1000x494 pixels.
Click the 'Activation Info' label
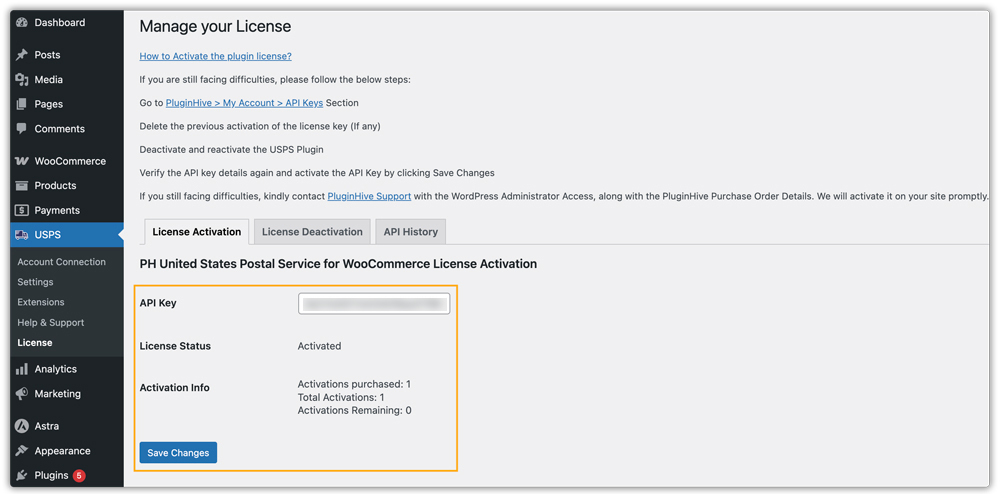pos(175,388)
